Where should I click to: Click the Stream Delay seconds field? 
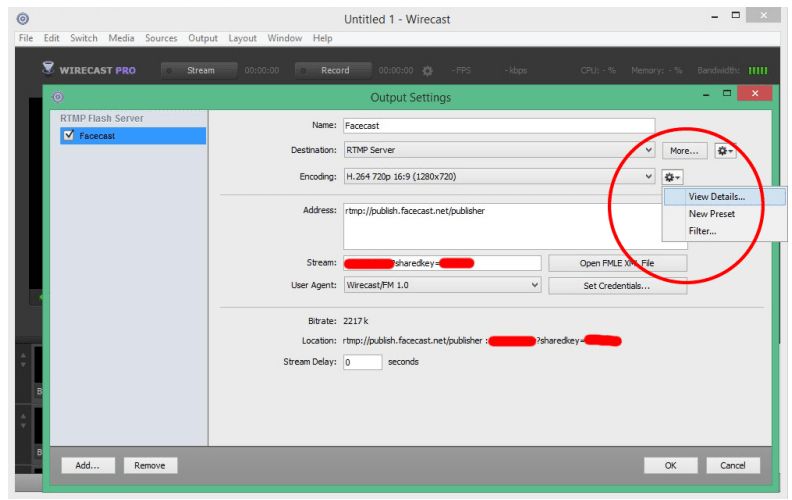362,362
